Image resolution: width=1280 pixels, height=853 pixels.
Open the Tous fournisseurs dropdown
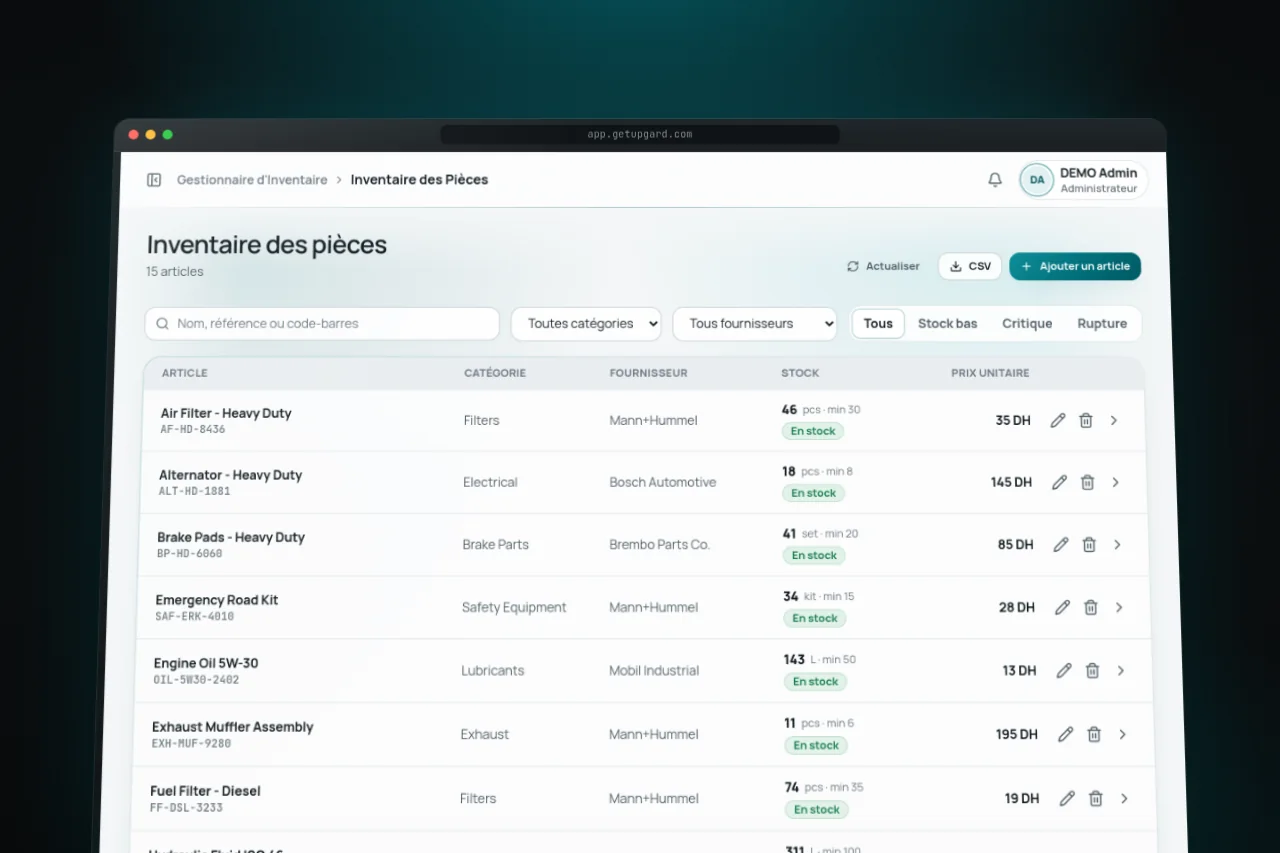point(755,324)
